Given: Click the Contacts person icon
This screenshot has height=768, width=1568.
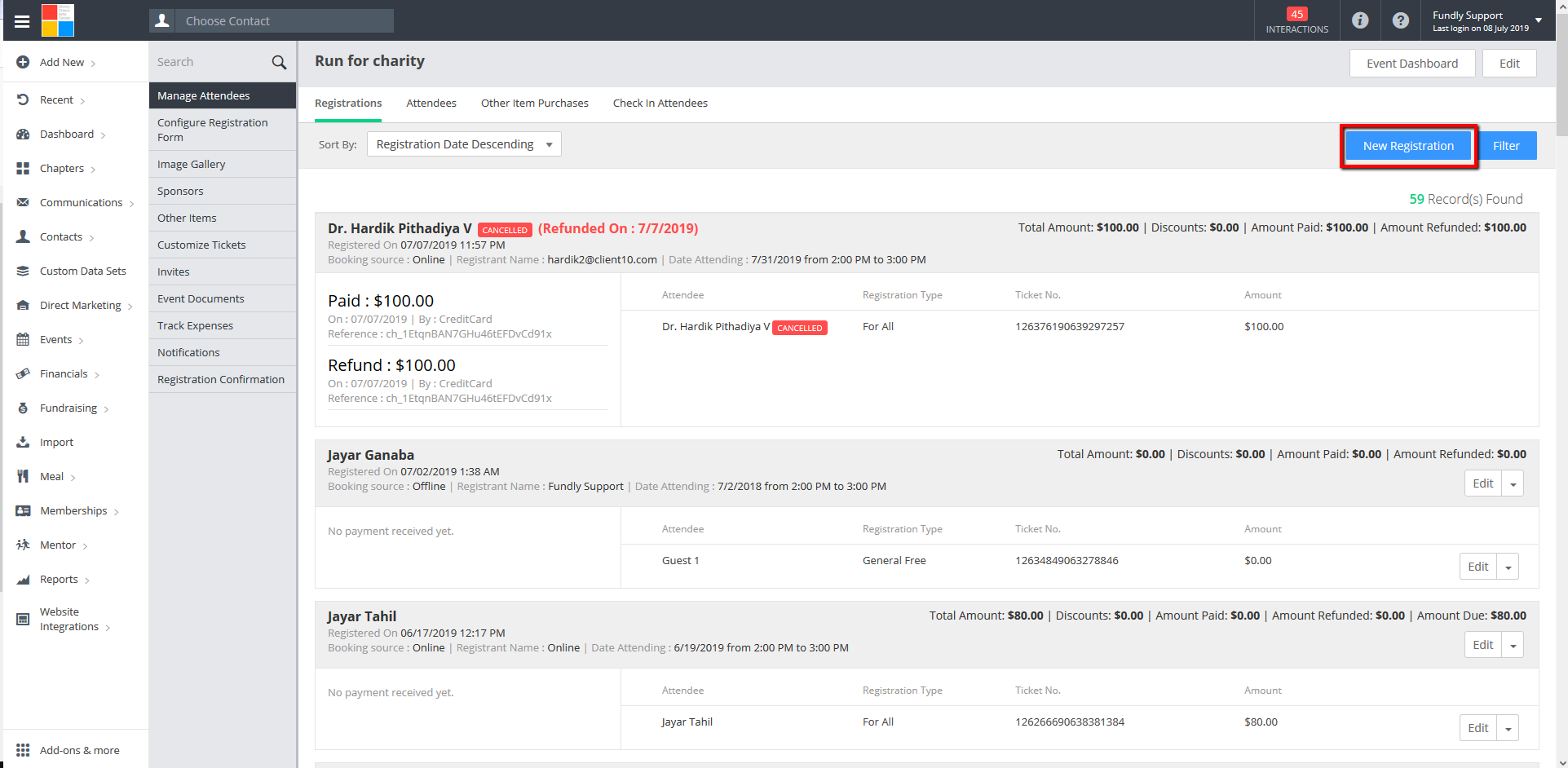Looking at the screenshot, I should (23, 236).
